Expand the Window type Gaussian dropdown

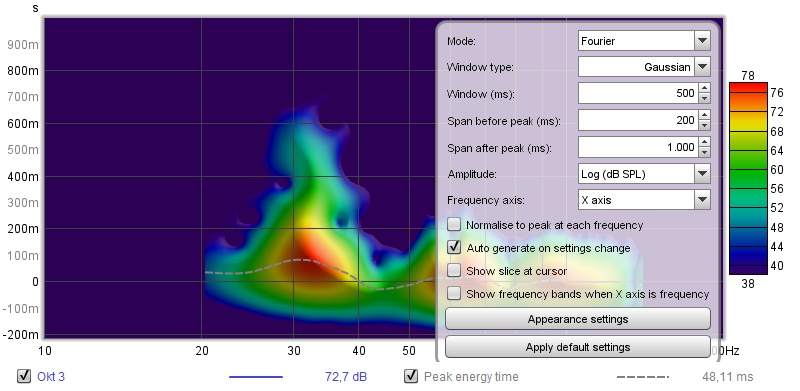[702, 67]
